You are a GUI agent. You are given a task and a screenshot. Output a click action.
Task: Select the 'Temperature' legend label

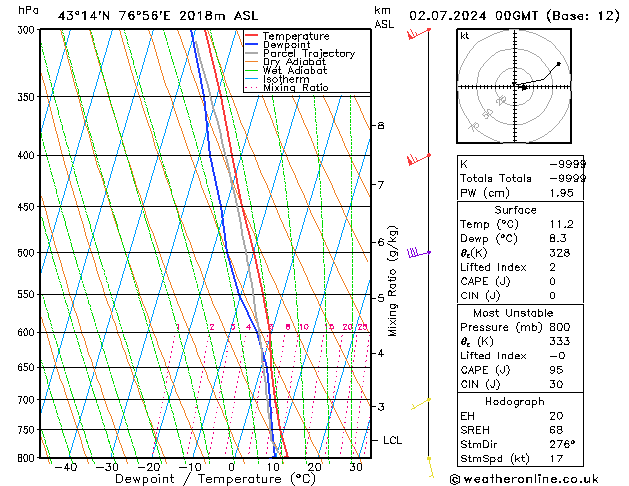point(296,36)
